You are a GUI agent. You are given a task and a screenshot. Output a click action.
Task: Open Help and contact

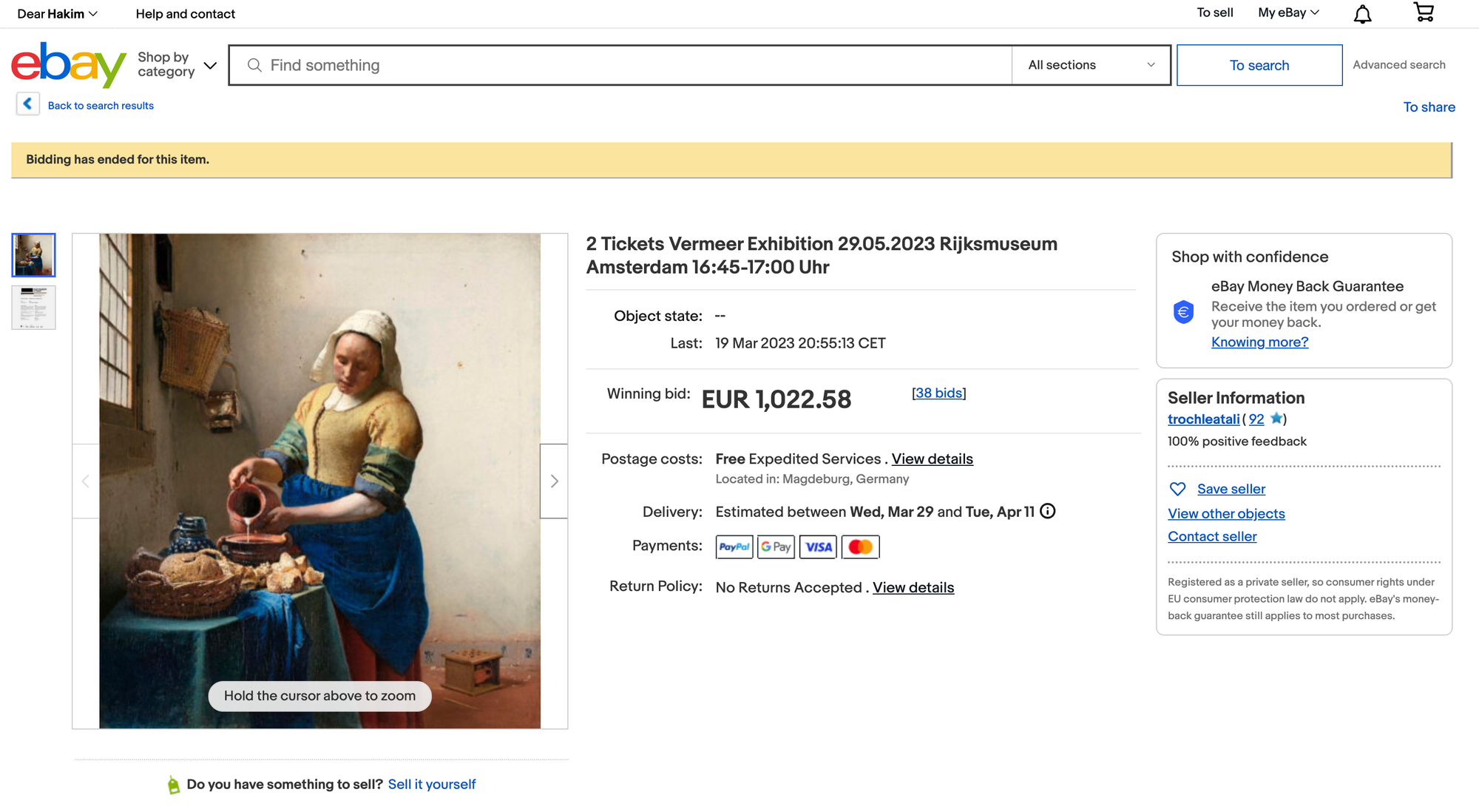pos(185,14)
